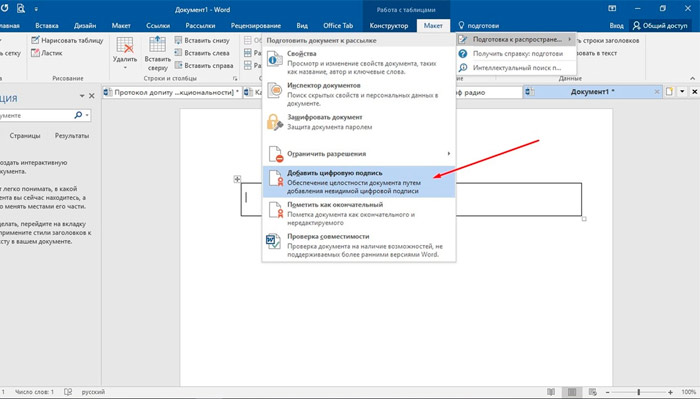
Task: Open the Office Tab ribbon tab
Action: pyautogui.click(x=338, y=25)
